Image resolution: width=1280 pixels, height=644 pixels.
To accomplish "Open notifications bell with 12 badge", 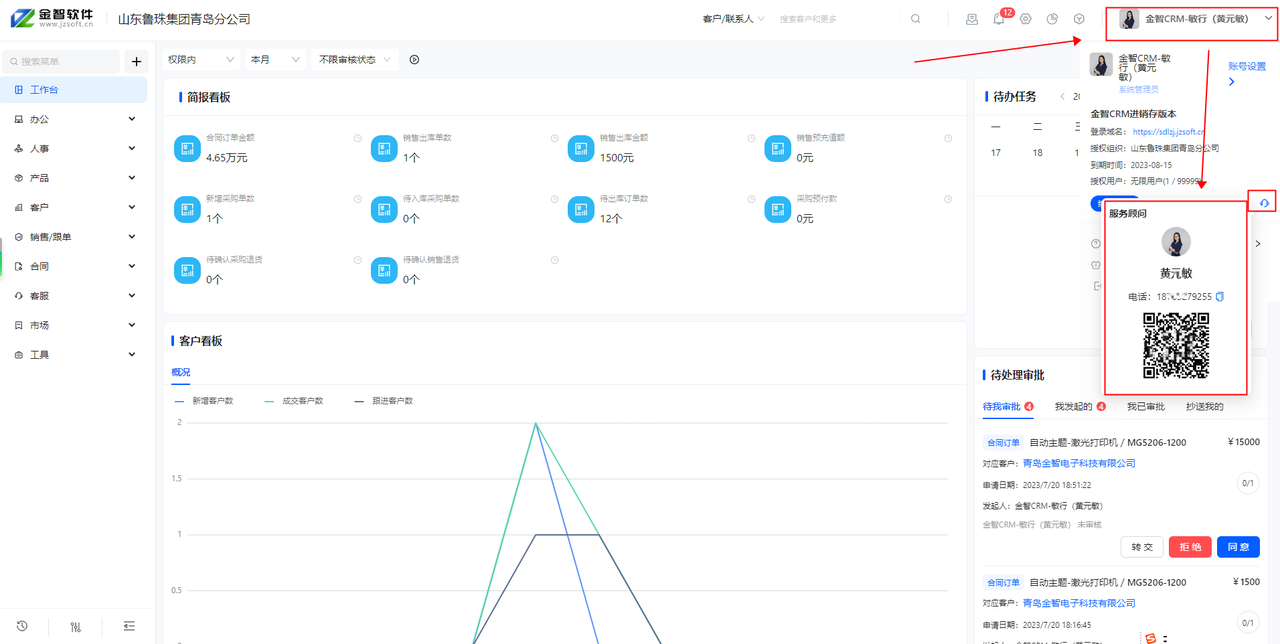I will pyautogui.click(x=999, y=19).
